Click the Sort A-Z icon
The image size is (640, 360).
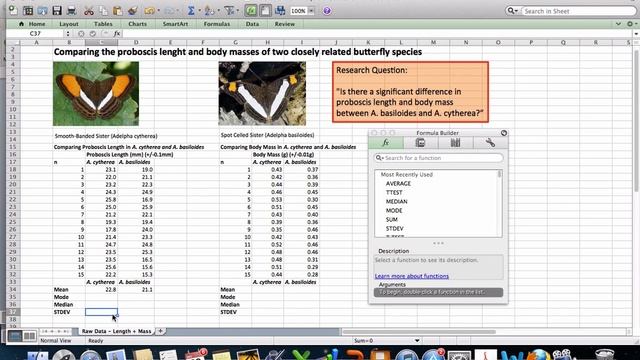pos(209,11)
